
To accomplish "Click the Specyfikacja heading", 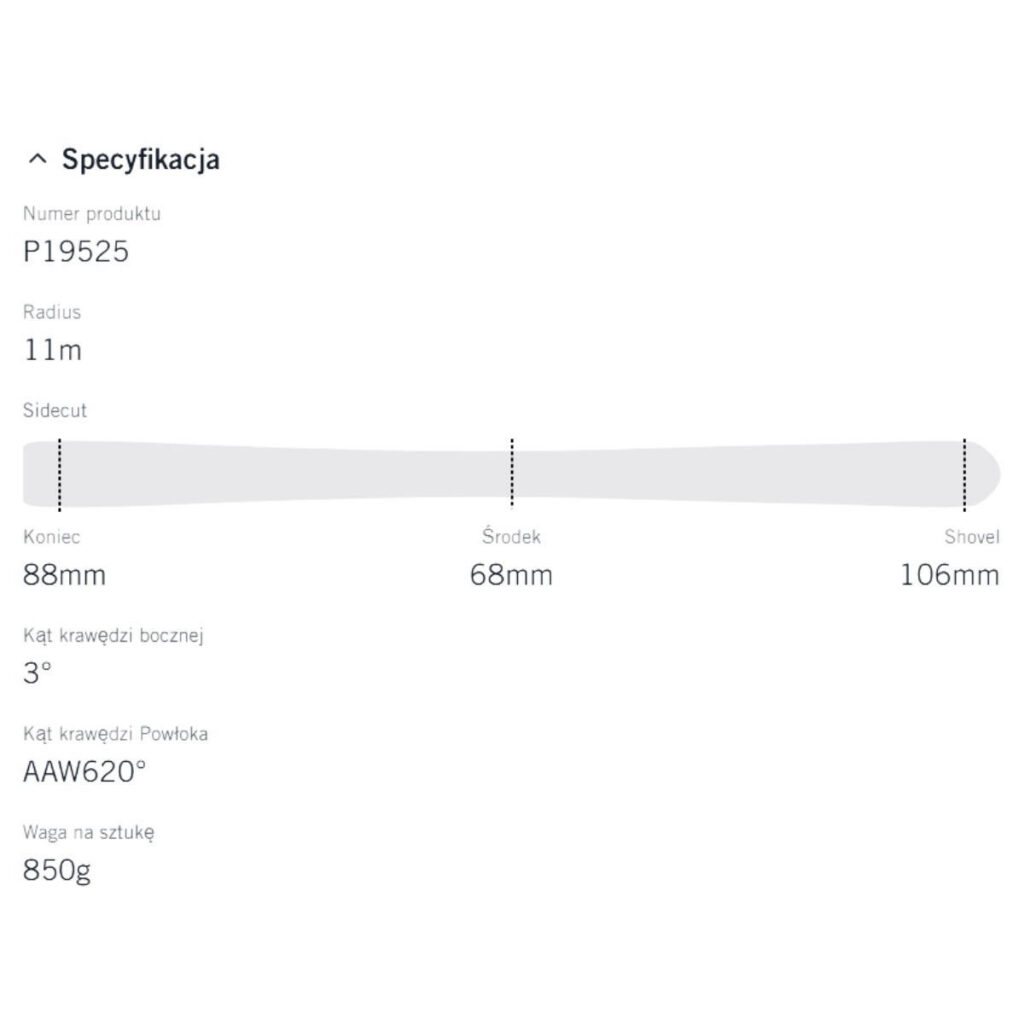I will pos(140,159).
